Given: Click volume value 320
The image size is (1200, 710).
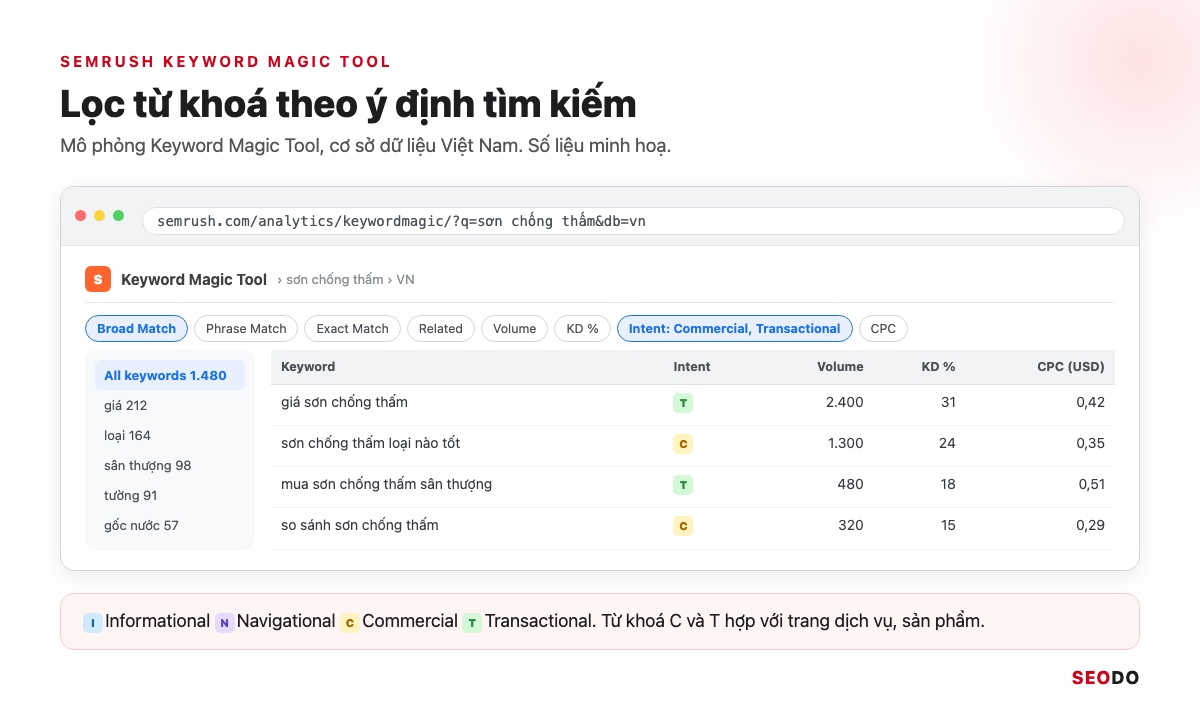Looking at the screenshot, I should (851, 525).
